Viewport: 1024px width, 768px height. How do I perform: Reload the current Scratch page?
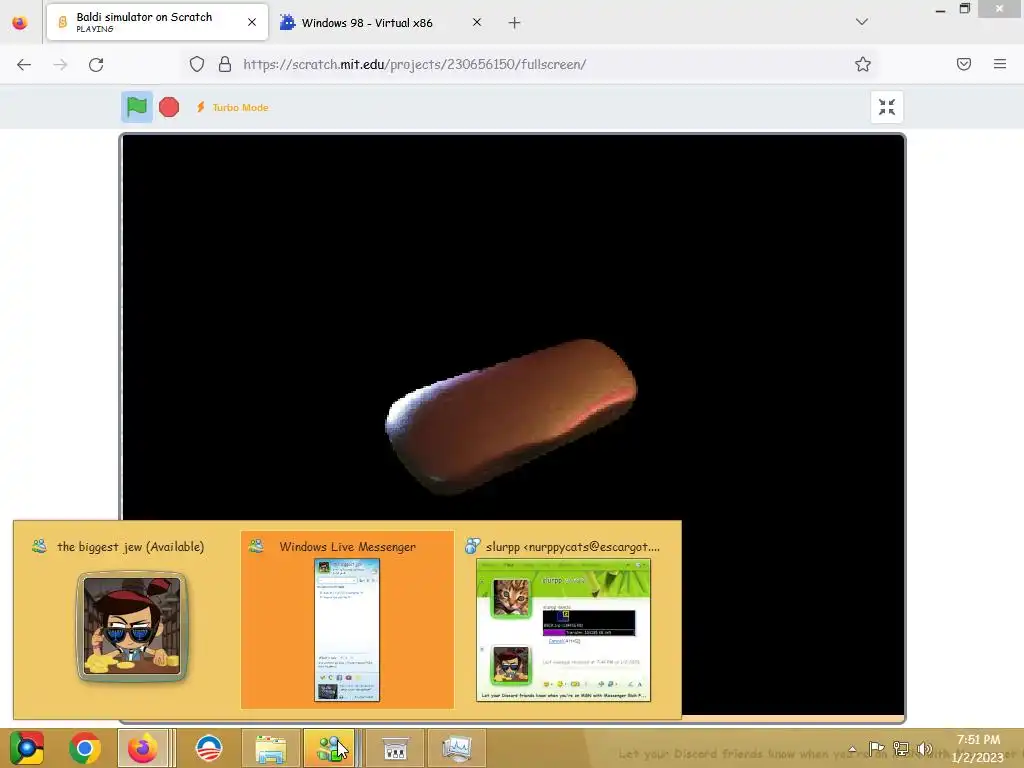coord(96,64)
